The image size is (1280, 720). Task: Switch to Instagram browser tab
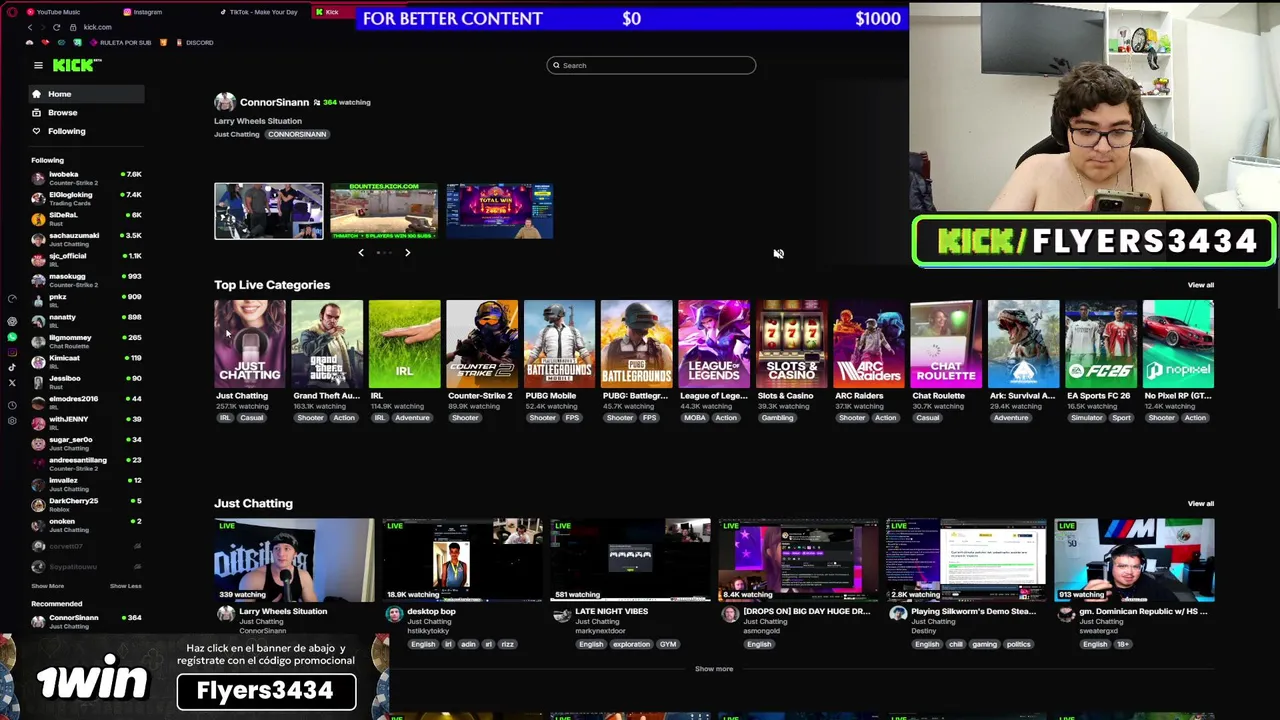click(x=147, y=12)
